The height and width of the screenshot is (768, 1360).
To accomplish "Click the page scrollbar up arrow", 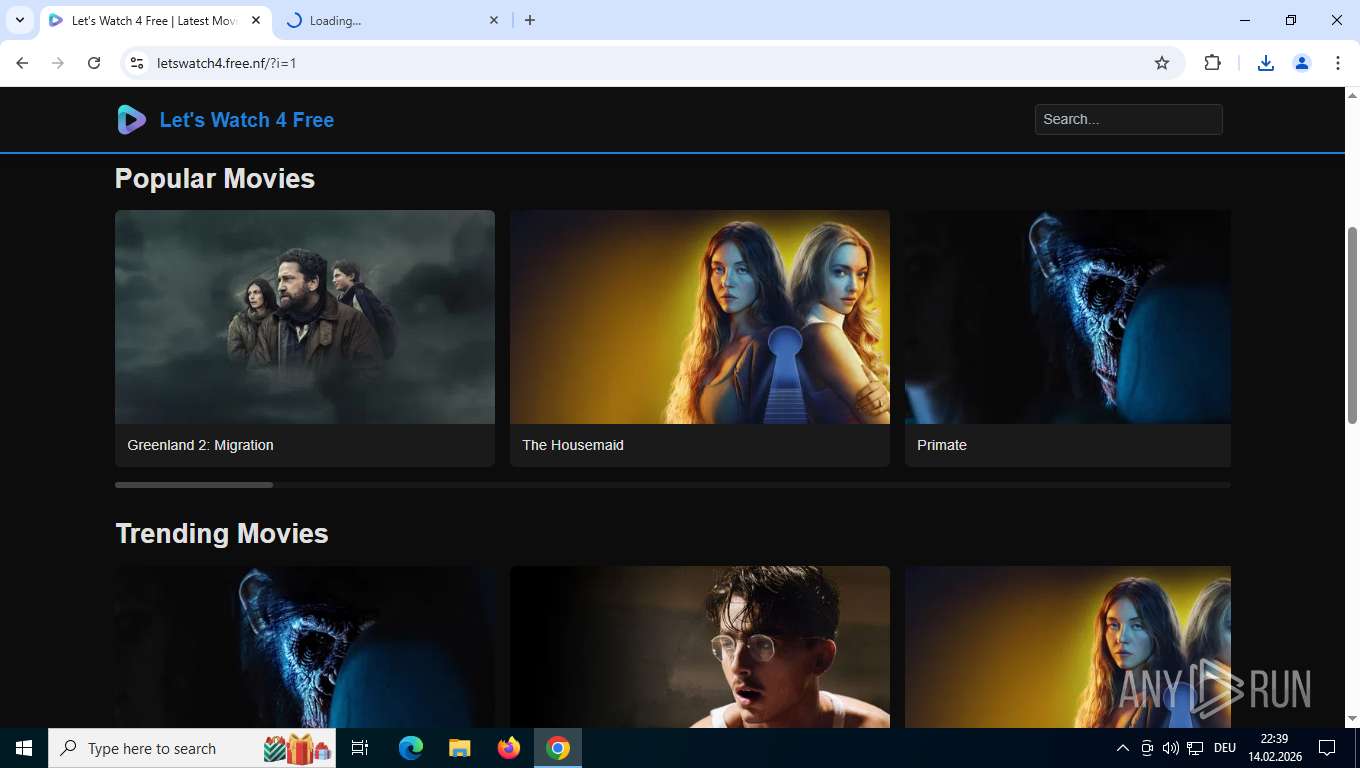I will [x=1352, y=95].
